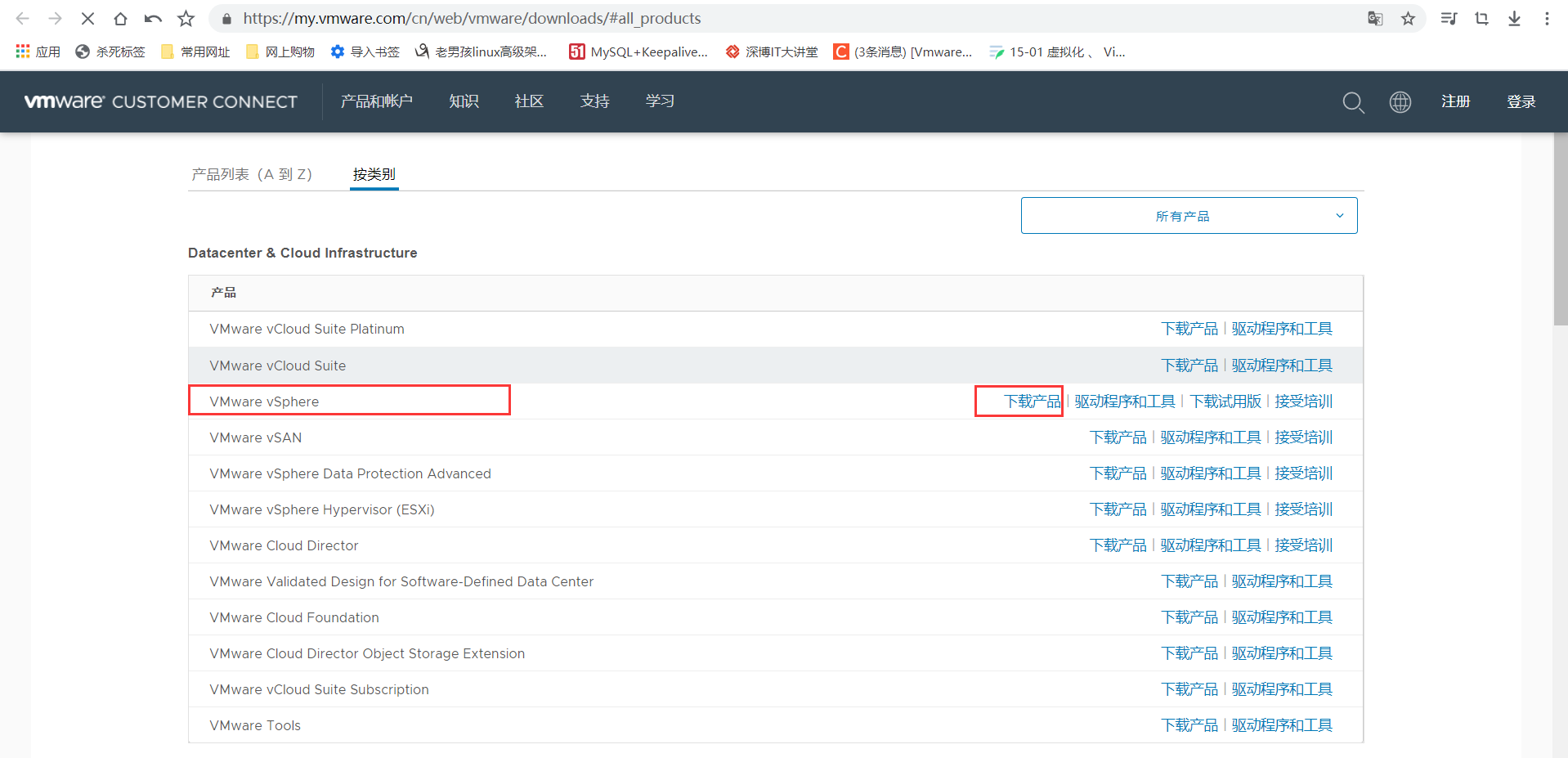Click 驱动程序和工具 in the VMware vSphere row

pyautogui.click(x=1125, y=401)
